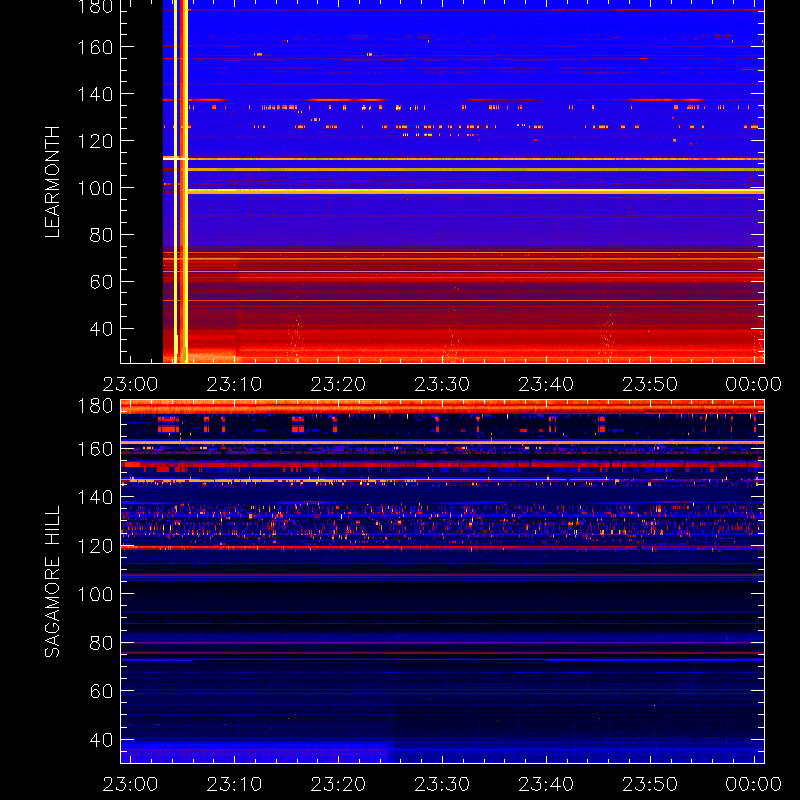Click the 23:10 time label under Learmonth plot
This screenshot has width=800, height=800.
[234, 384]
